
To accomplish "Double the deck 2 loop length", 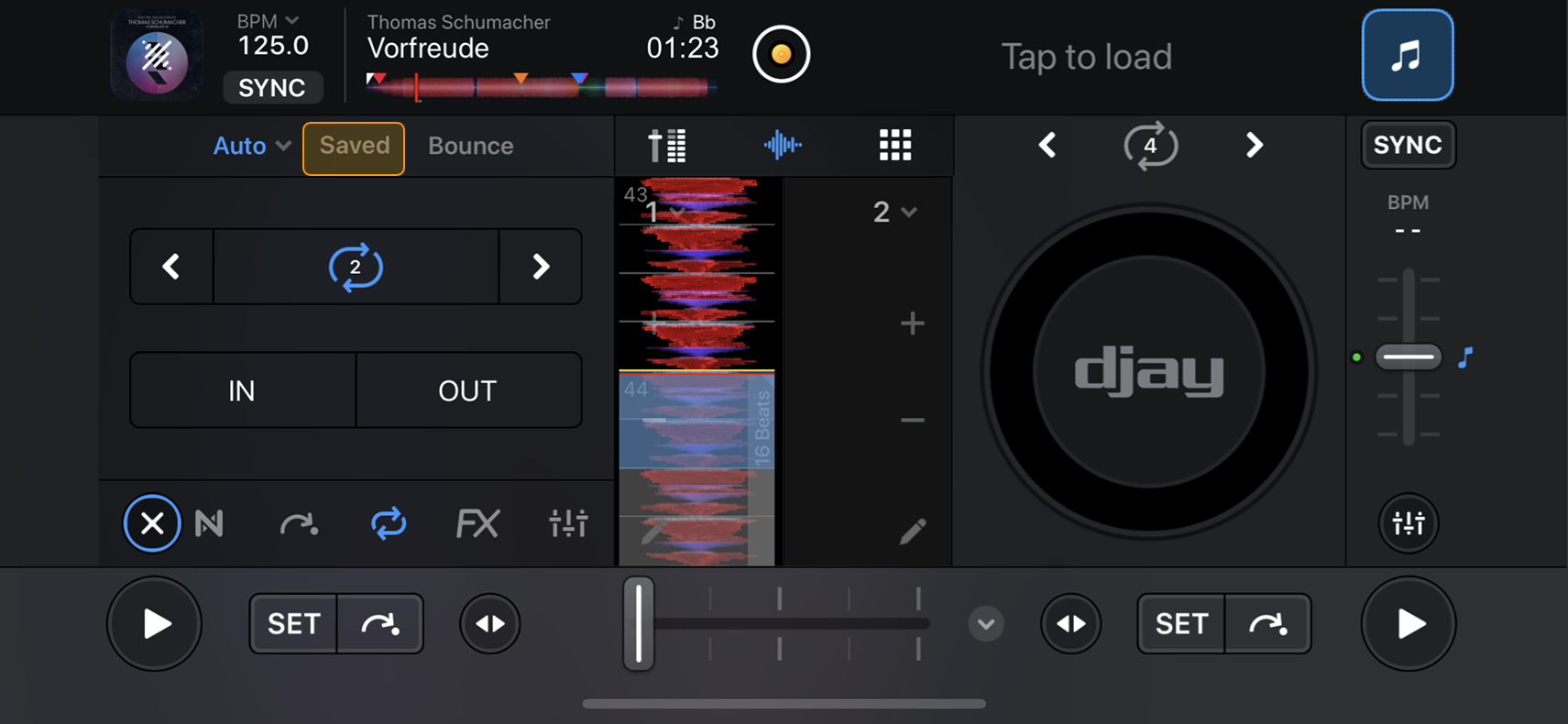I will [x=1254, y=145].
